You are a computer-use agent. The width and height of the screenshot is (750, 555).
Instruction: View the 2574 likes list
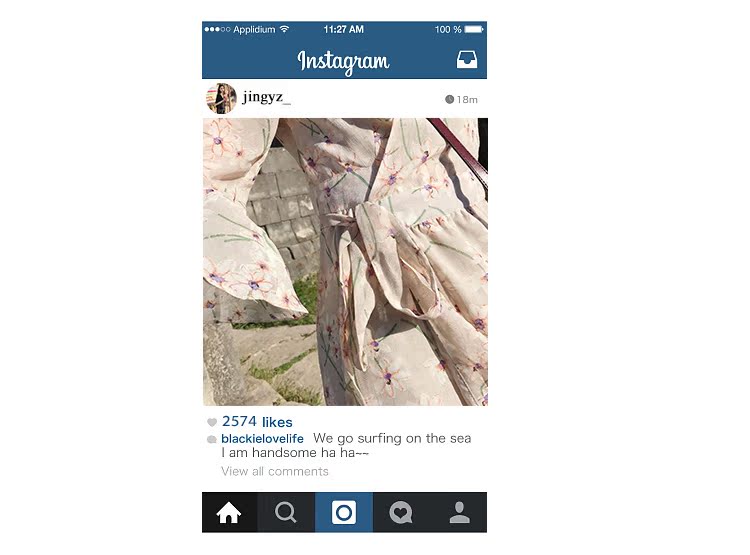pos(257,422)
